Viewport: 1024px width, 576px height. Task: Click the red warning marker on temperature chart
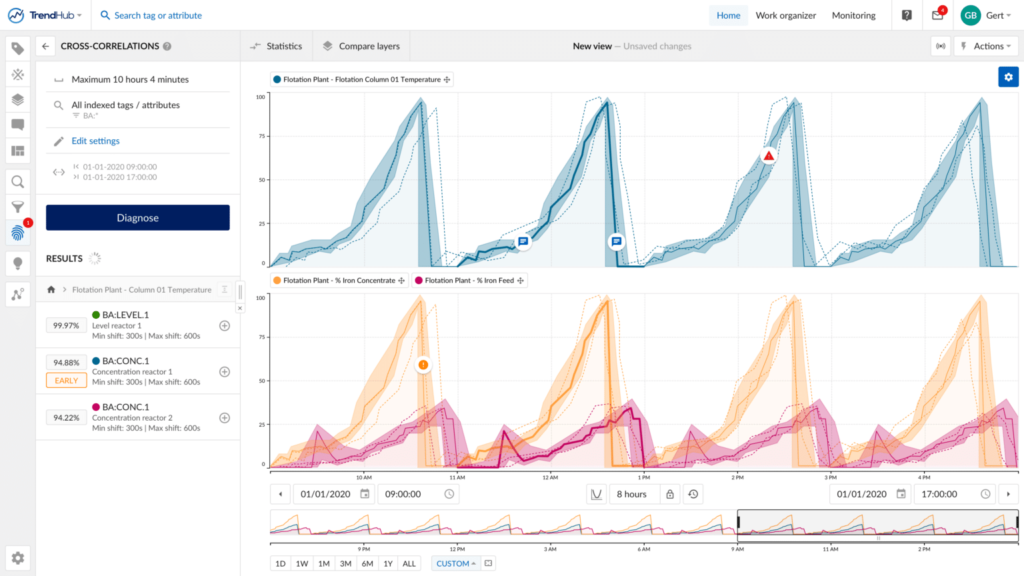pyautogui.click(x=769, y=156)
